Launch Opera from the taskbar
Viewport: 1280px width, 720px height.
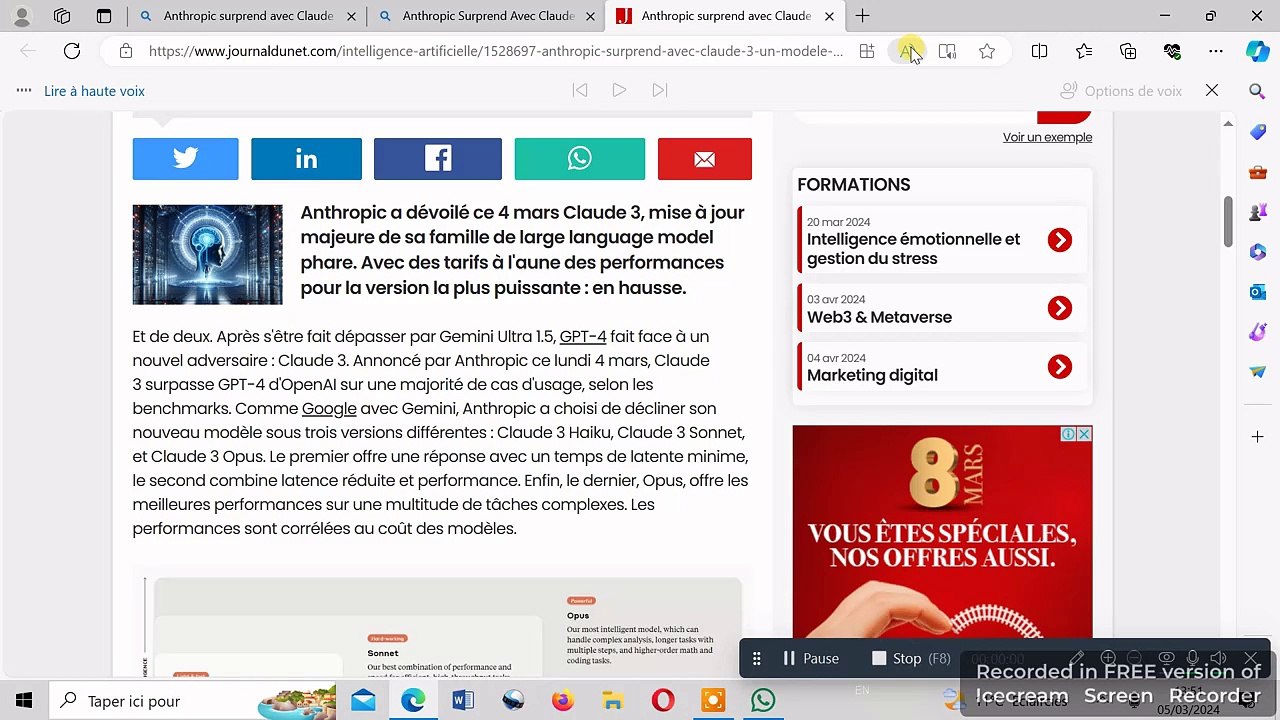(663, 700)
